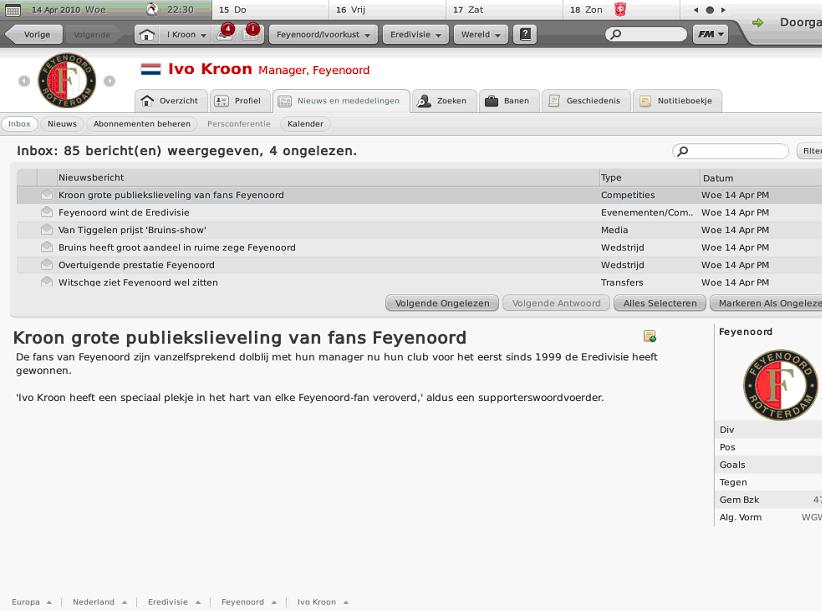This screenshot has height=613, width=822.
Task: Click the Volgende Ongelezen button
Action: (442, 303)
